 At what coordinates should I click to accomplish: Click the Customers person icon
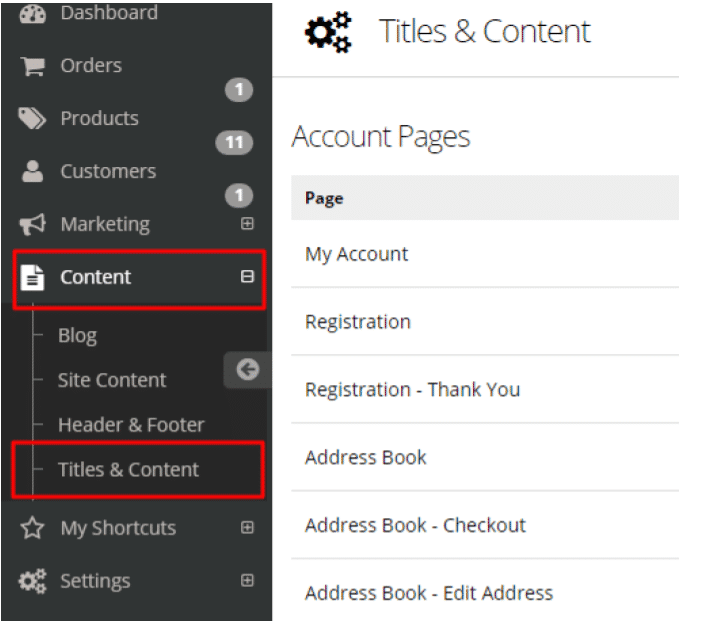pos(32,171)
